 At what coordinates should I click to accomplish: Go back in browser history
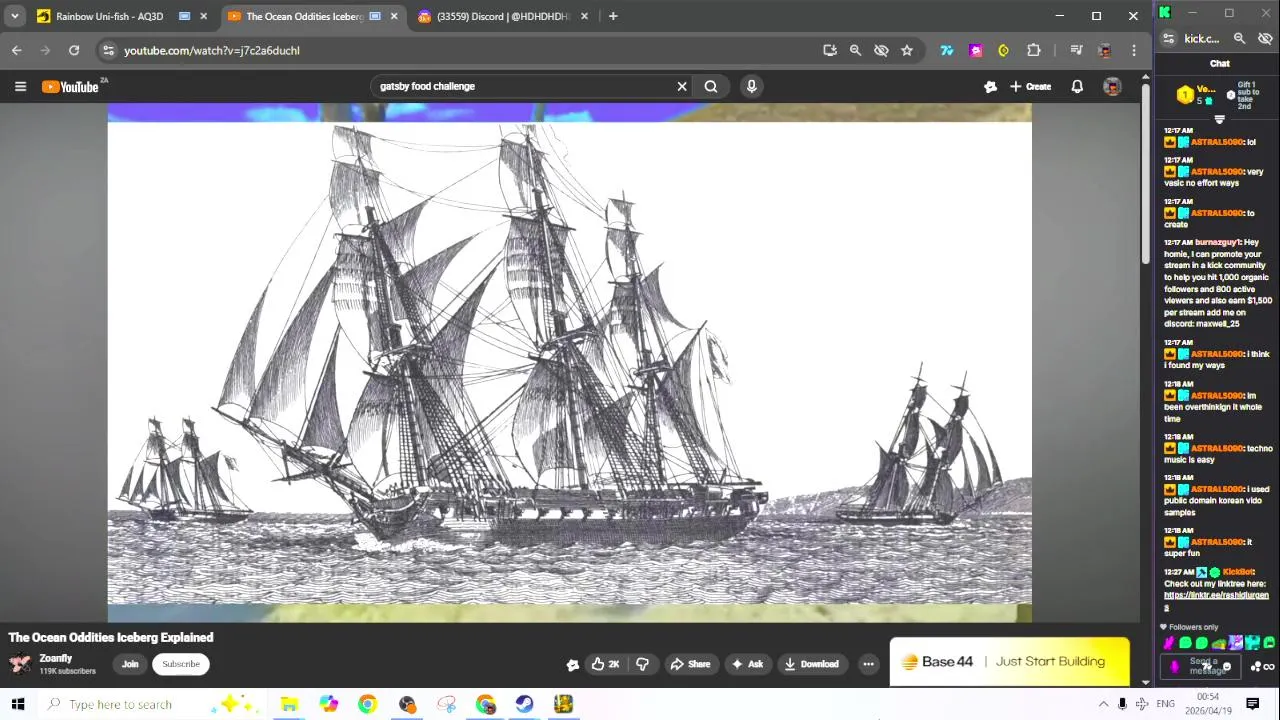point(17,50)
